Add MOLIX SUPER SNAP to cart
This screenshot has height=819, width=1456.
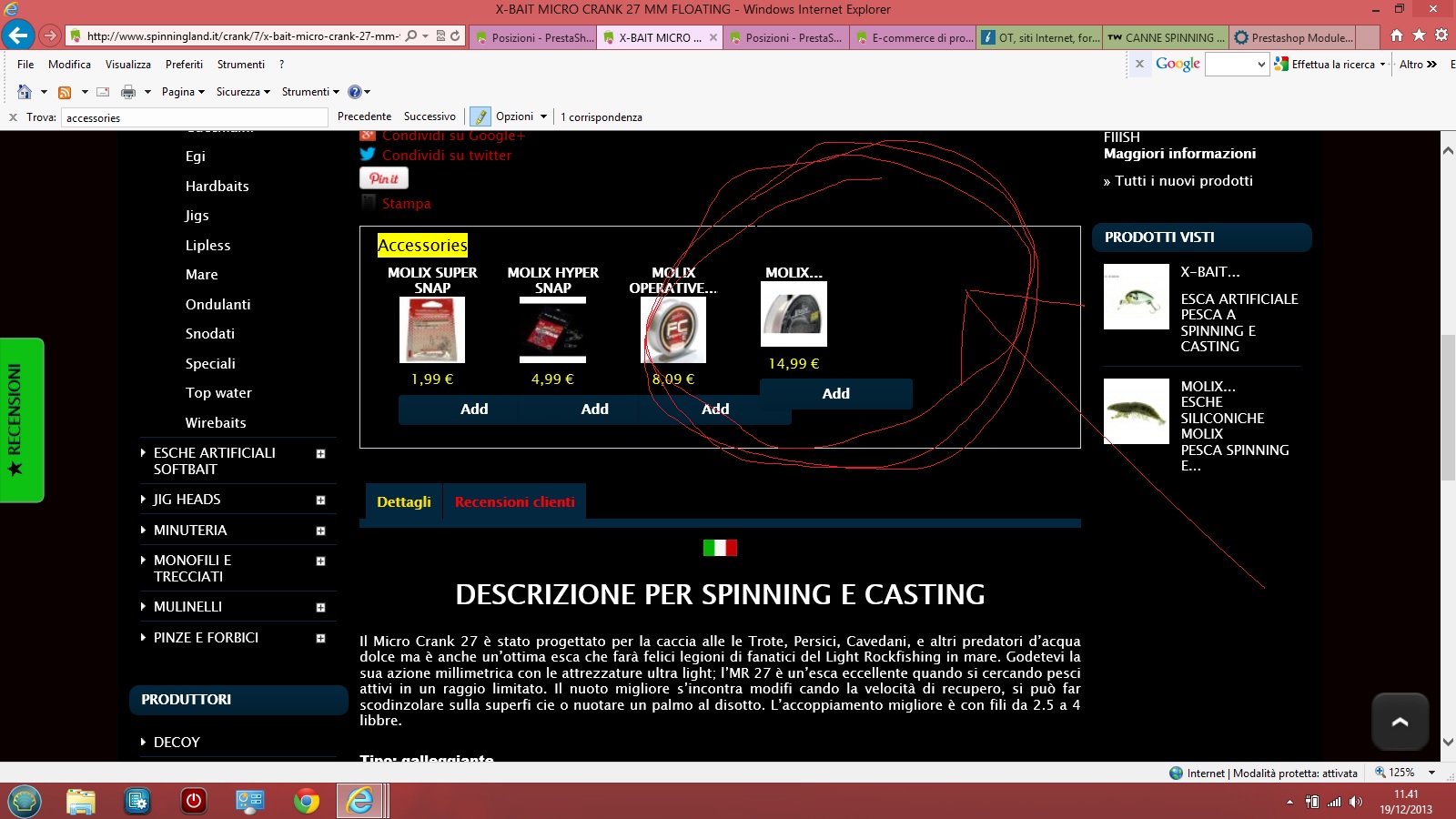tap(474, 409)
